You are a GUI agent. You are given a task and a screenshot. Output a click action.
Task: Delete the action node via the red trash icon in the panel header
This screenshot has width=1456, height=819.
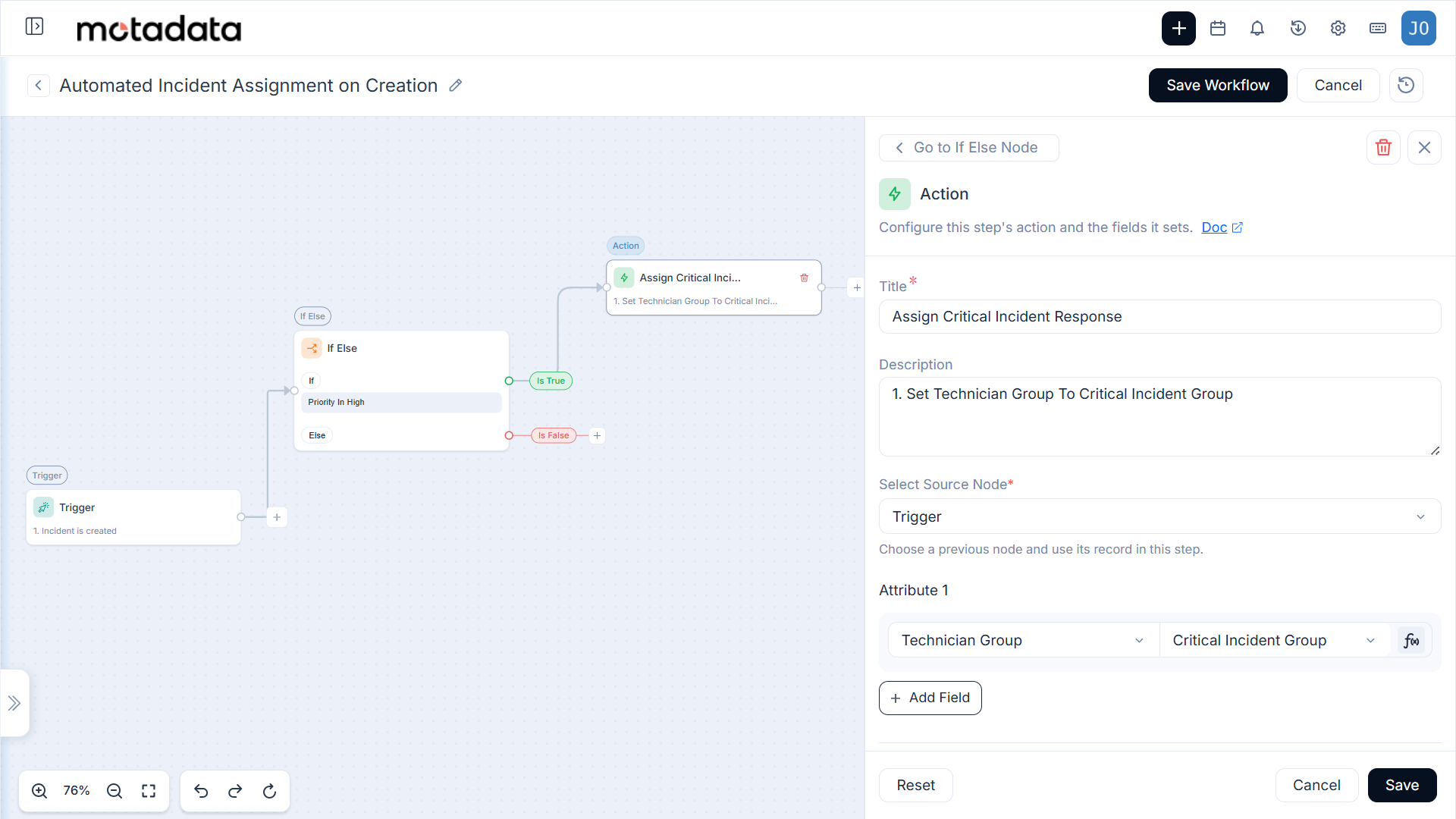point(1383,148)
